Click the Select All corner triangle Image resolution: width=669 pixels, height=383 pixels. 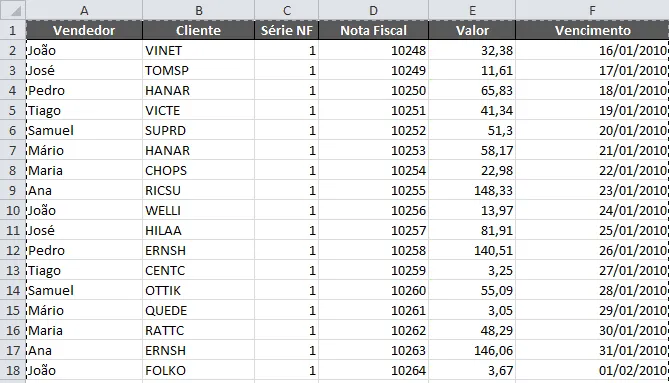[x=13, y=10]
